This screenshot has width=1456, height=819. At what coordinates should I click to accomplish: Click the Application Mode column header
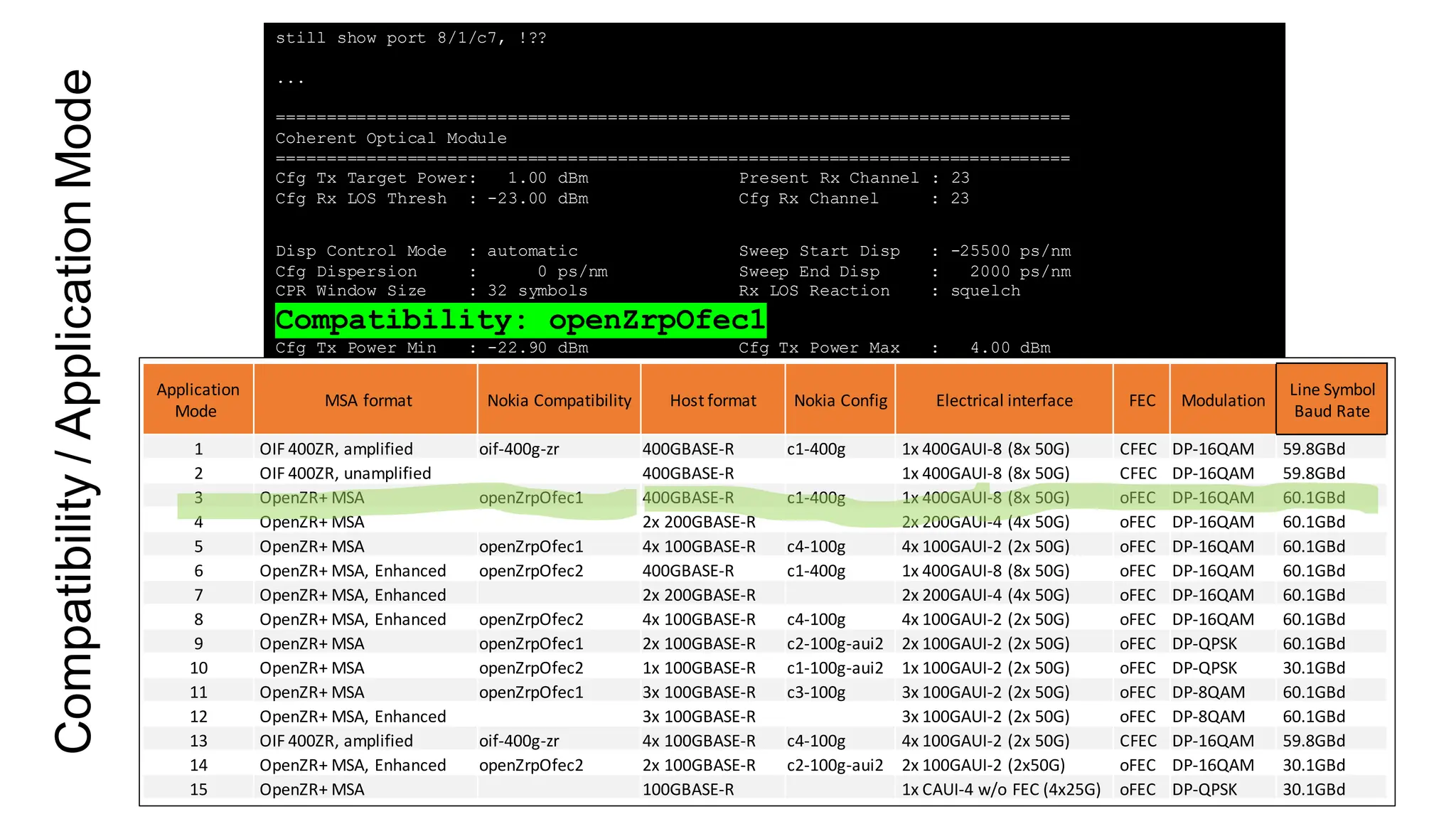click(198, 400)
